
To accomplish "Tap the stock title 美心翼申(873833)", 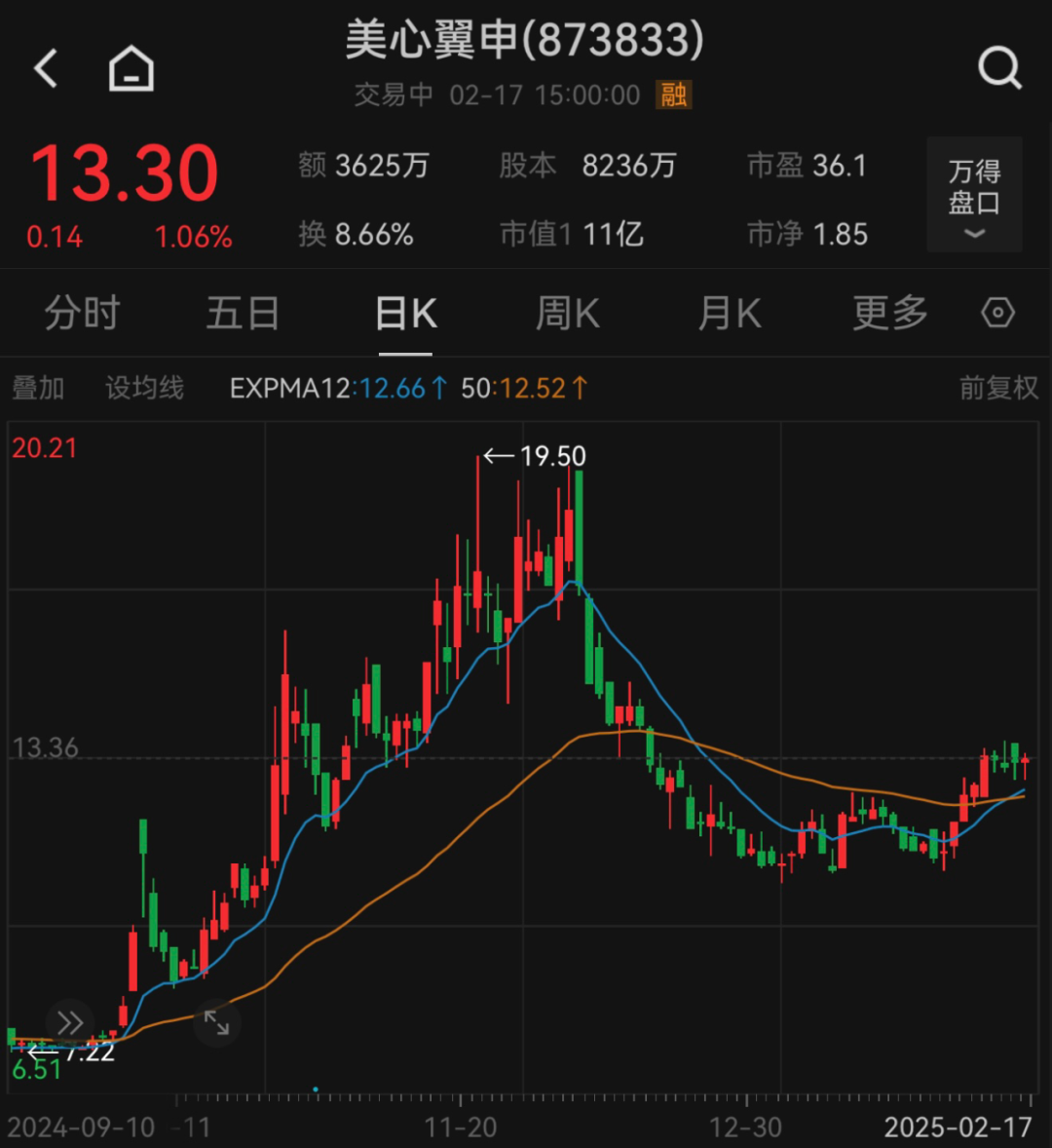I will [x=526, y=41].
